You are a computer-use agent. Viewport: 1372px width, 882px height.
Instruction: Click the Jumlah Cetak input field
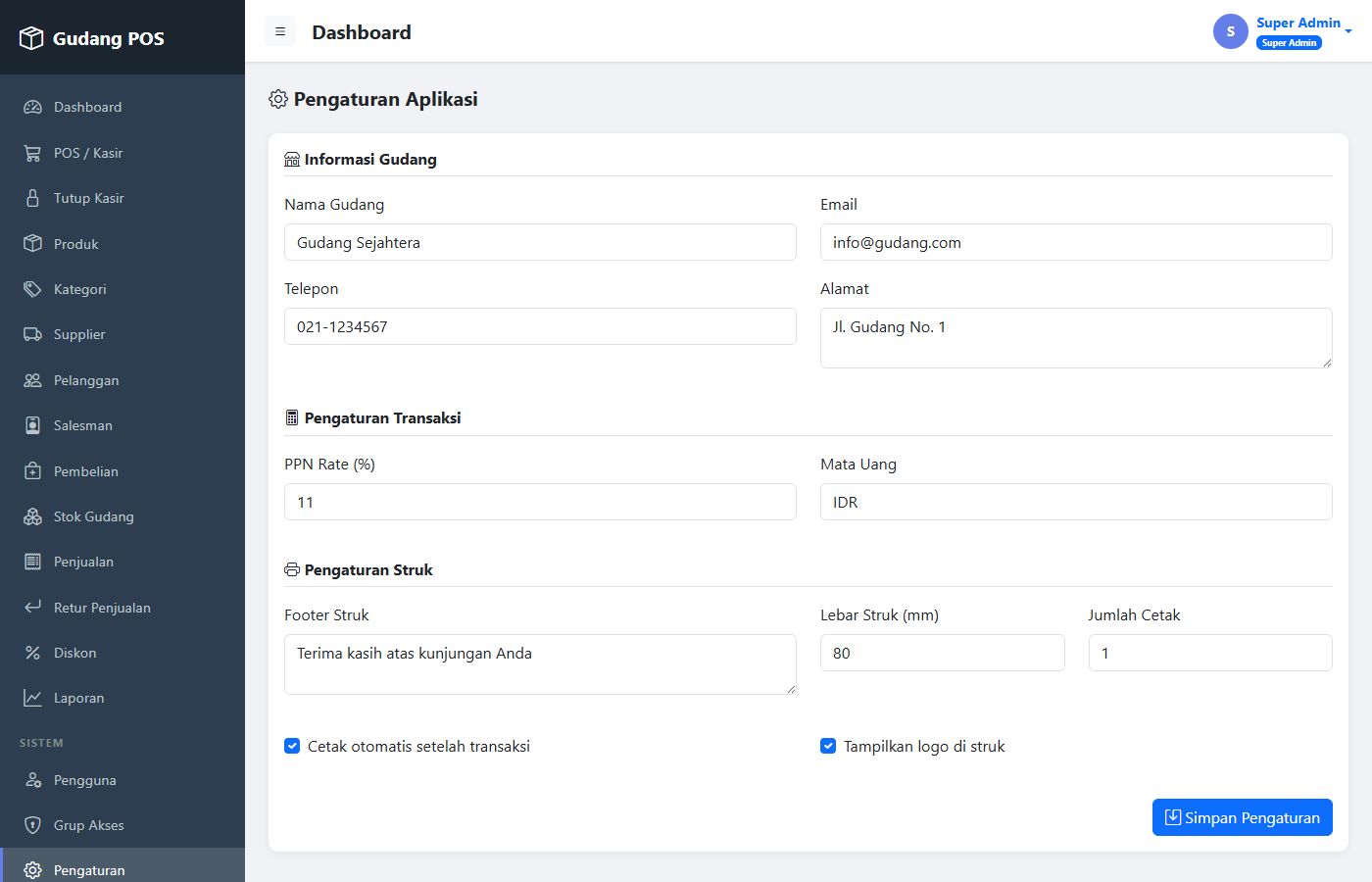click(1210, 653)
